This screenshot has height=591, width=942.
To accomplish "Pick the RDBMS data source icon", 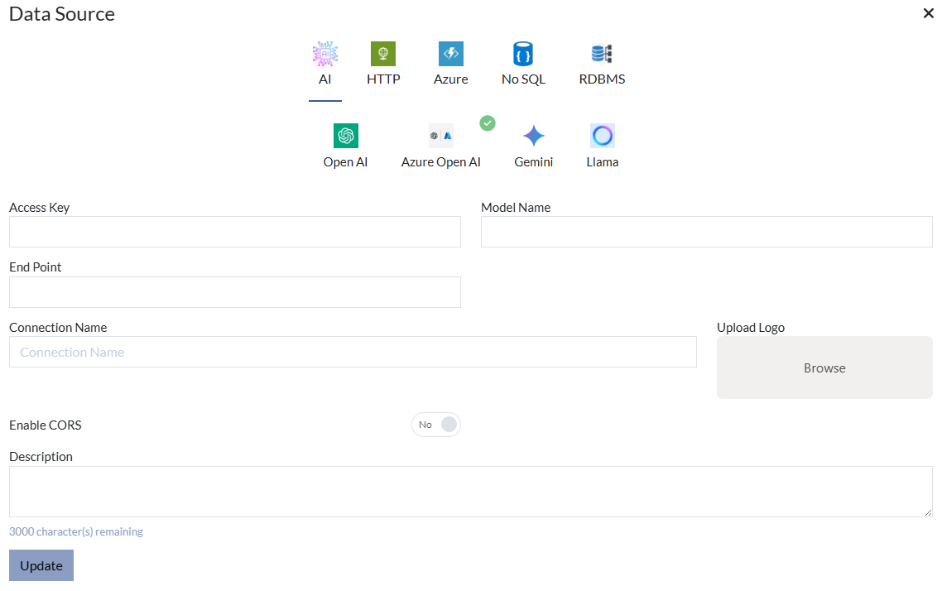I will [x=601, y=54].
